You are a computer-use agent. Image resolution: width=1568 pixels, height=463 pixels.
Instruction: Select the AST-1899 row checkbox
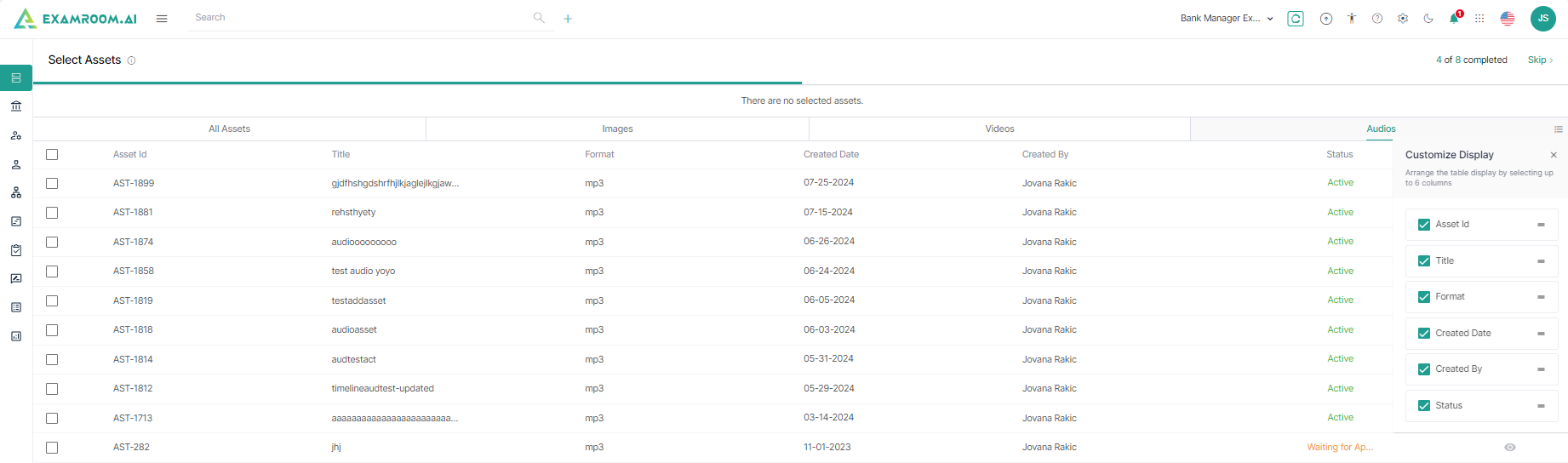52,184
